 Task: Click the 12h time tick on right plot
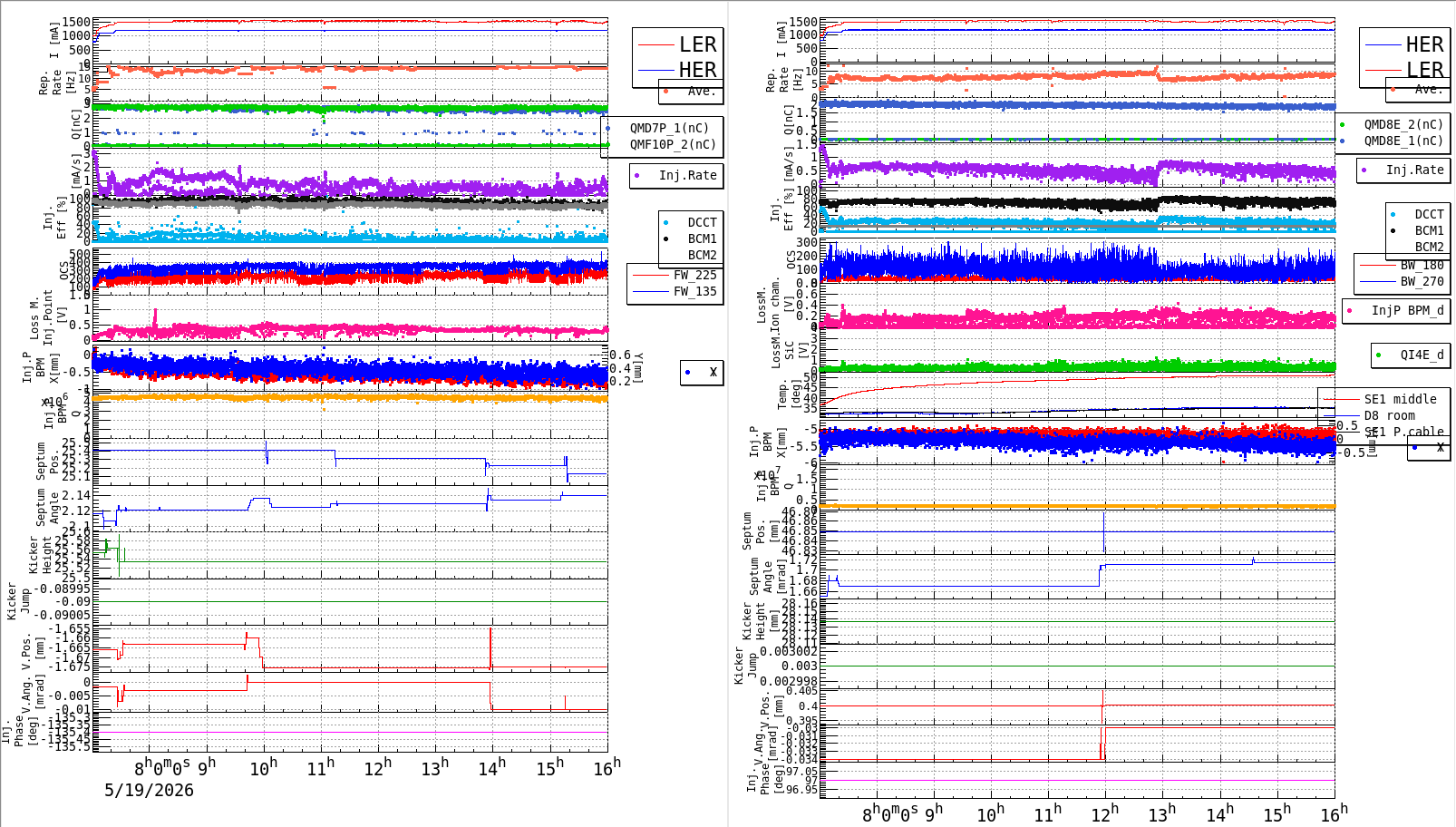[1105, 813]
